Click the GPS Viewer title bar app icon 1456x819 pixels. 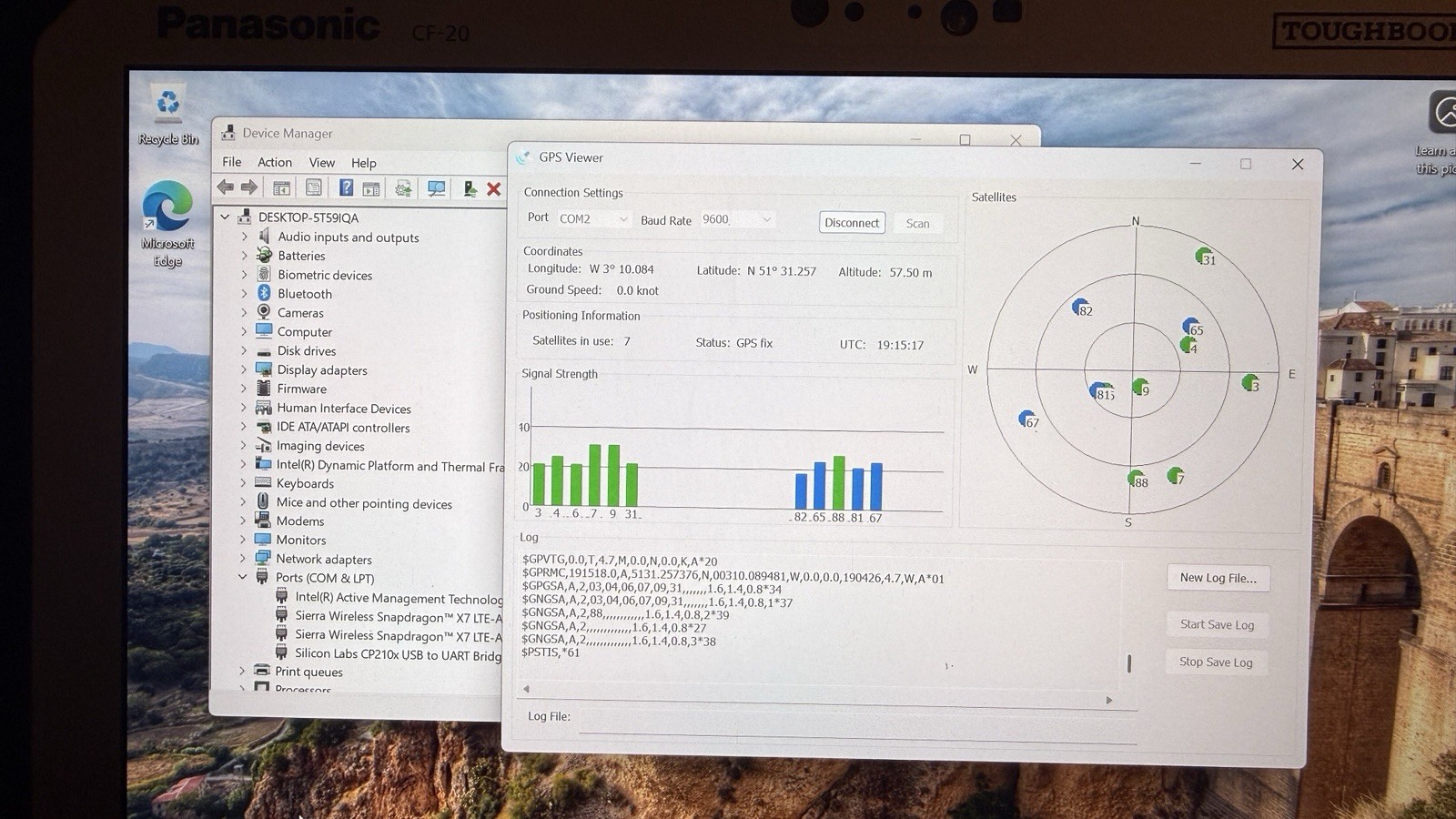523,157
